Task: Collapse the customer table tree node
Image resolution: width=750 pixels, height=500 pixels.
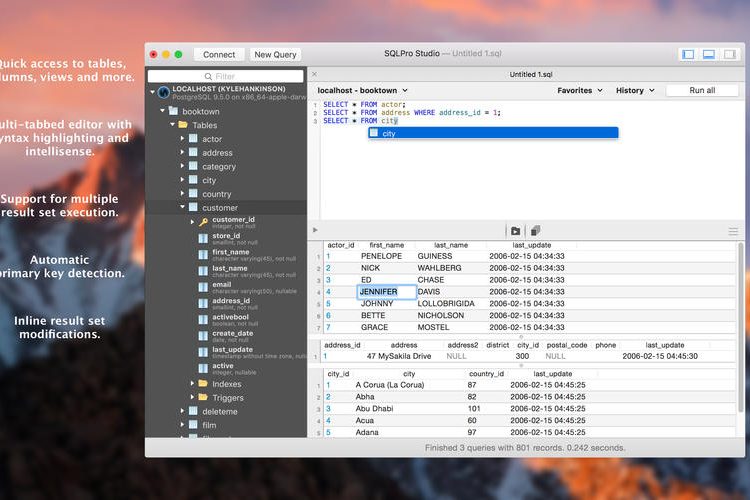Action: click(182, 208)
